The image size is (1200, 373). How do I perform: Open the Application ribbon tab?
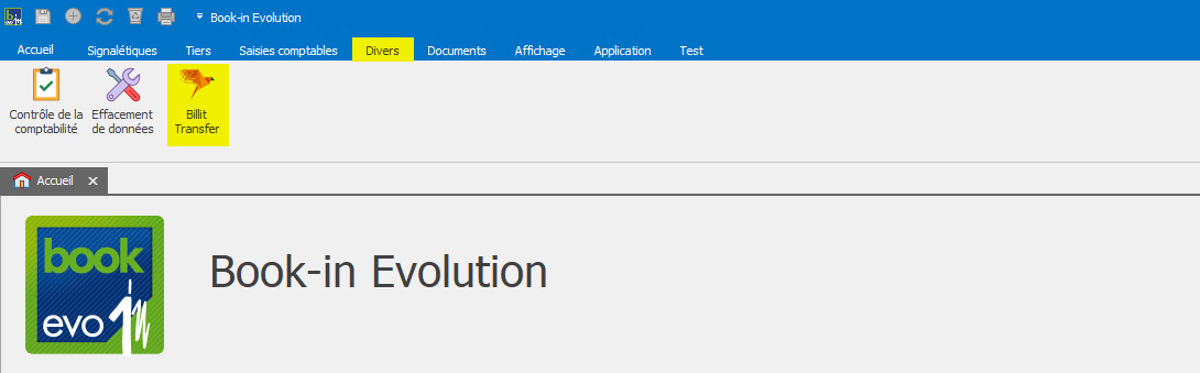(x=622, y=50)
